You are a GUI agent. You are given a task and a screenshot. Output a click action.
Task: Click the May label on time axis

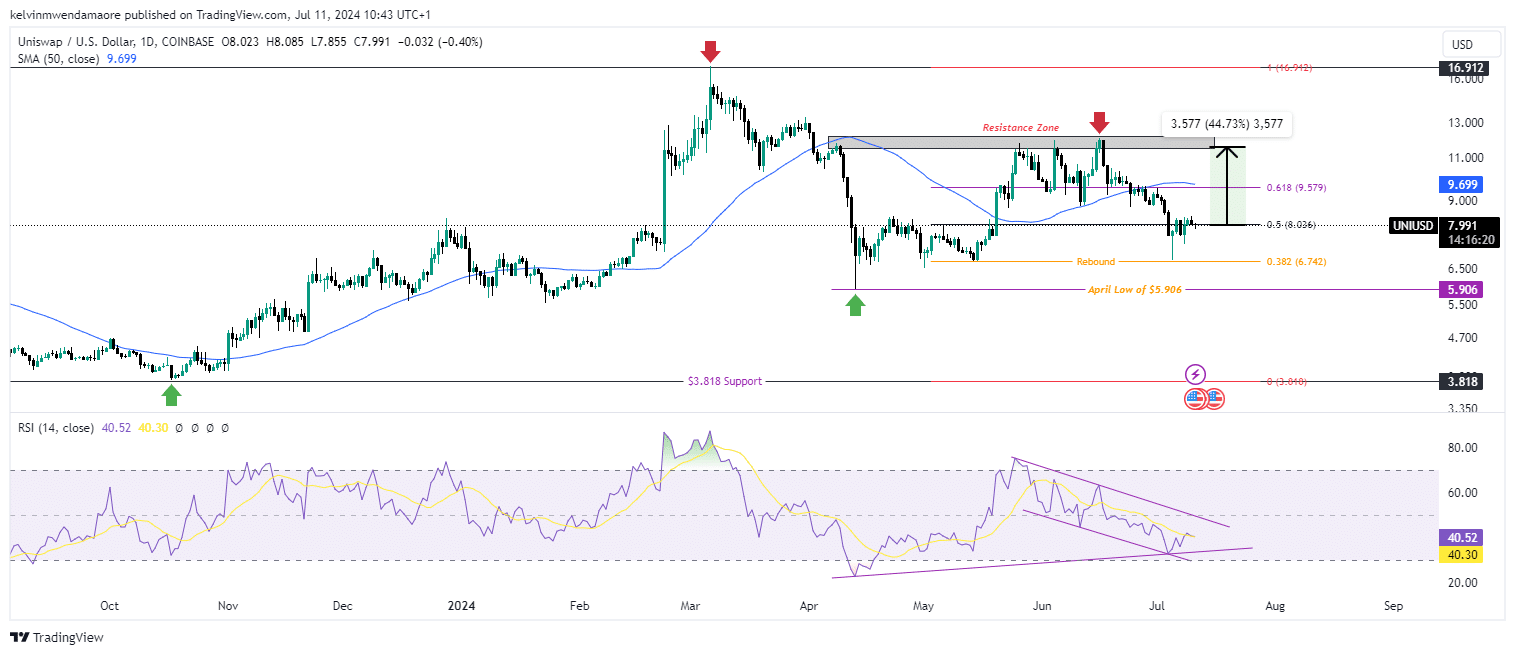(x=923, y=606)
